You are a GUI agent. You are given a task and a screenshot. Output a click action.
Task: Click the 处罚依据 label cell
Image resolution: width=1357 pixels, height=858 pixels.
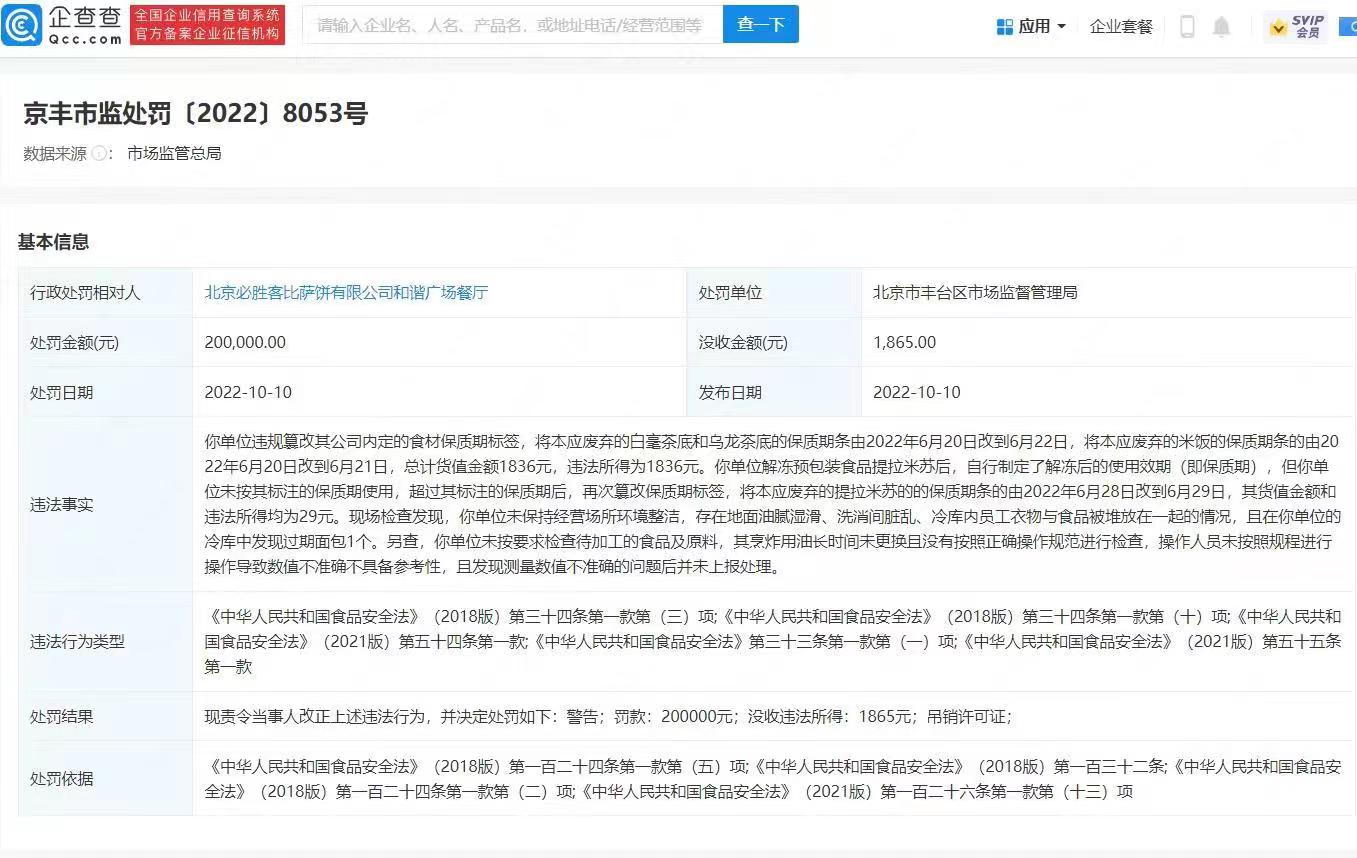105,778
